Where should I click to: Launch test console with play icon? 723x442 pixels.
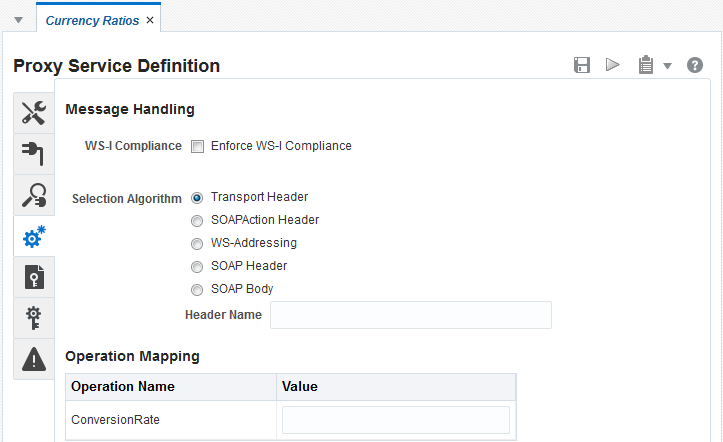(x=612, y=65)
